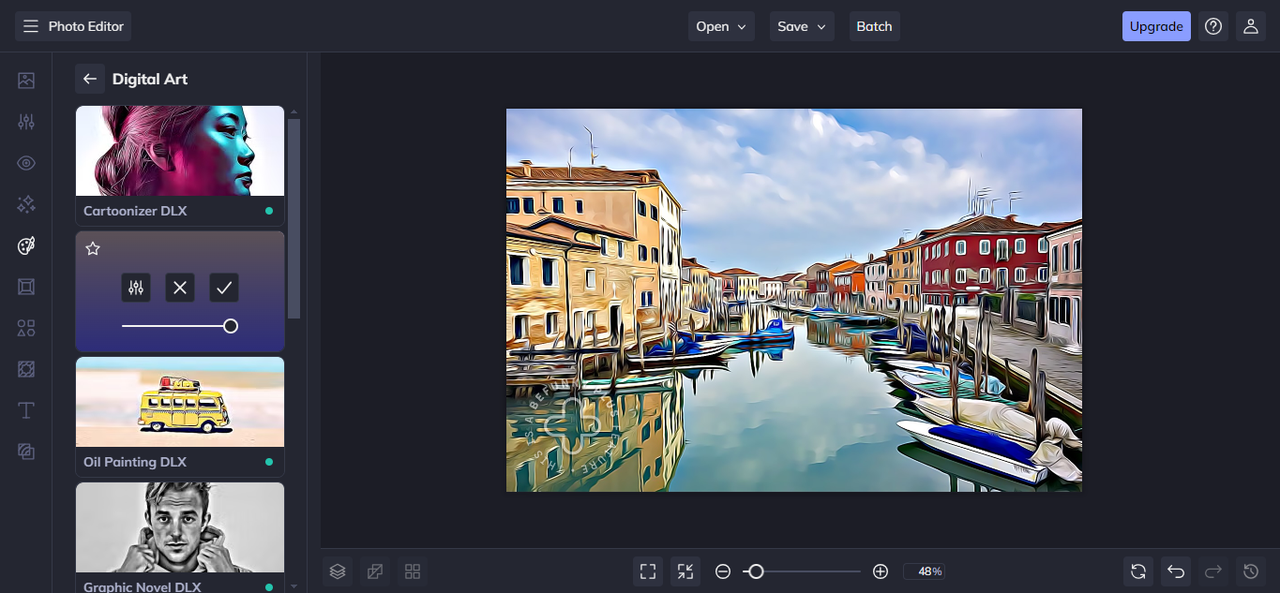The width and height of the screenshot is (1280, 593).
Task: Apply the effect with the checkmark button
Action: tap(224, 288)
